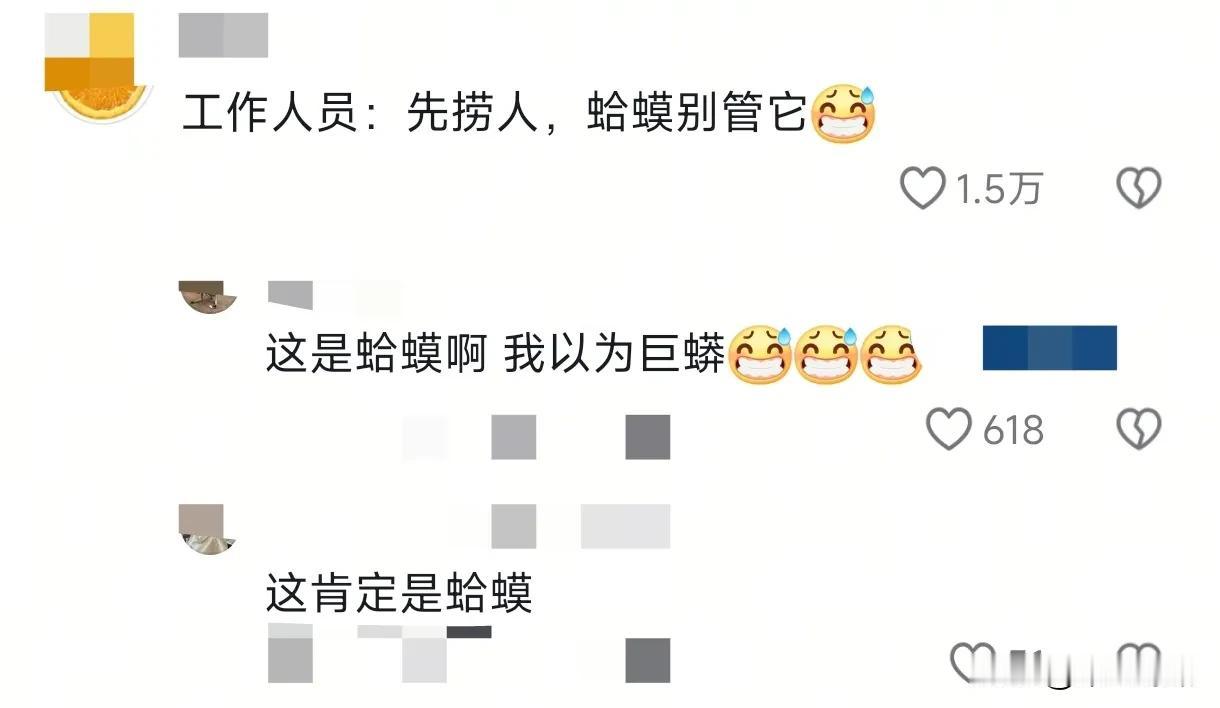This screenshot has height=708, width=1220.
Task: Like the comment with 1.5万 likes
Action: pos(922,188)
